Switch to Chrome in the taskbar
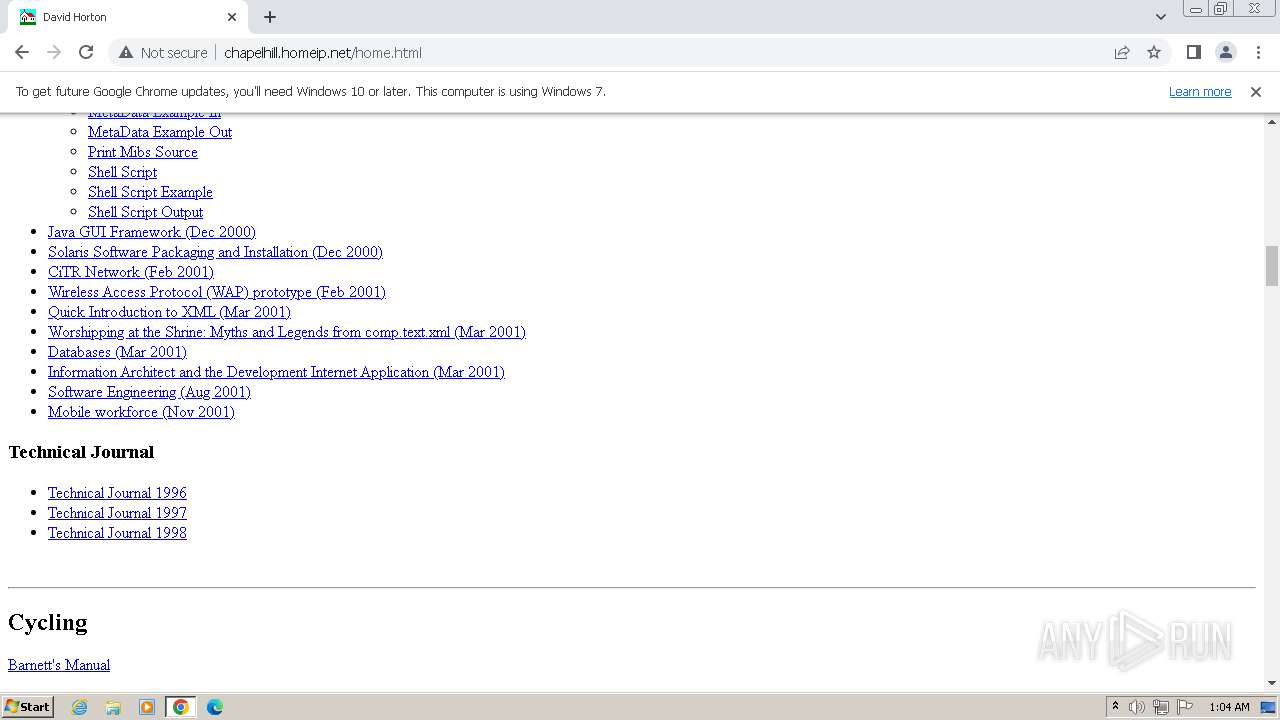The image size is (1280, 720). pyautogui.click(x=181, y=707)
